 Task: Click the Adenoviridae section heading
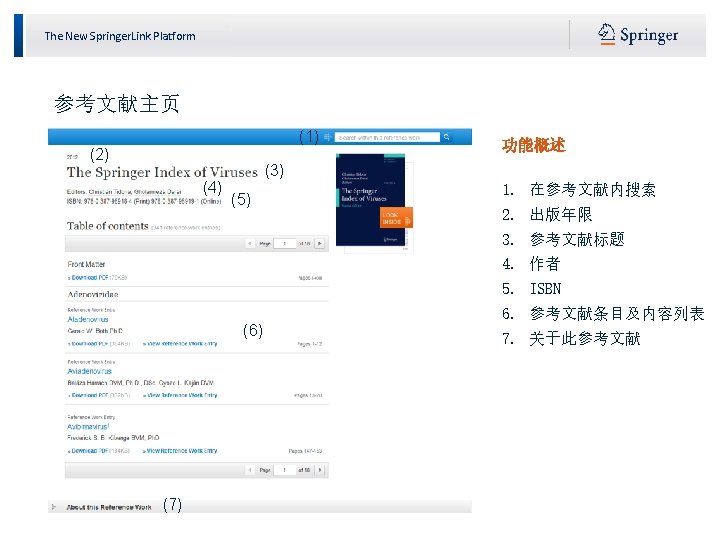coord(93,294)
